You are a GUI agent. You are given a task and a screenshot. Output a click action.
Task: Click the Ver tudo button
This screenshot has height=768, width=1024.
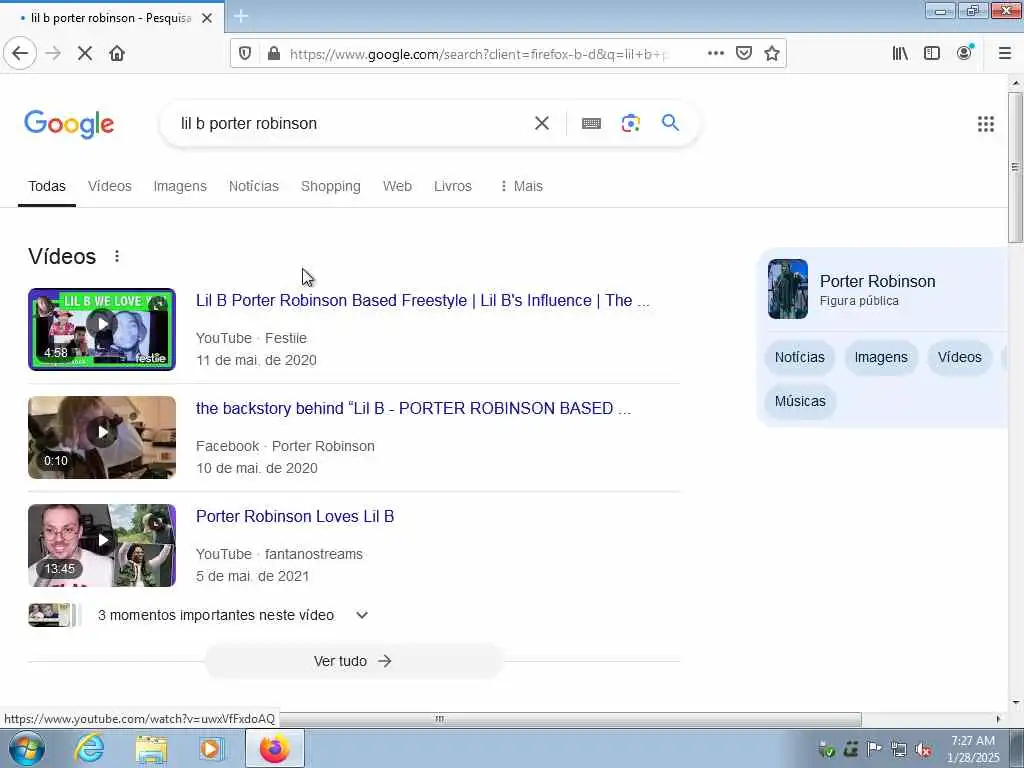click(x=353, y=661)
